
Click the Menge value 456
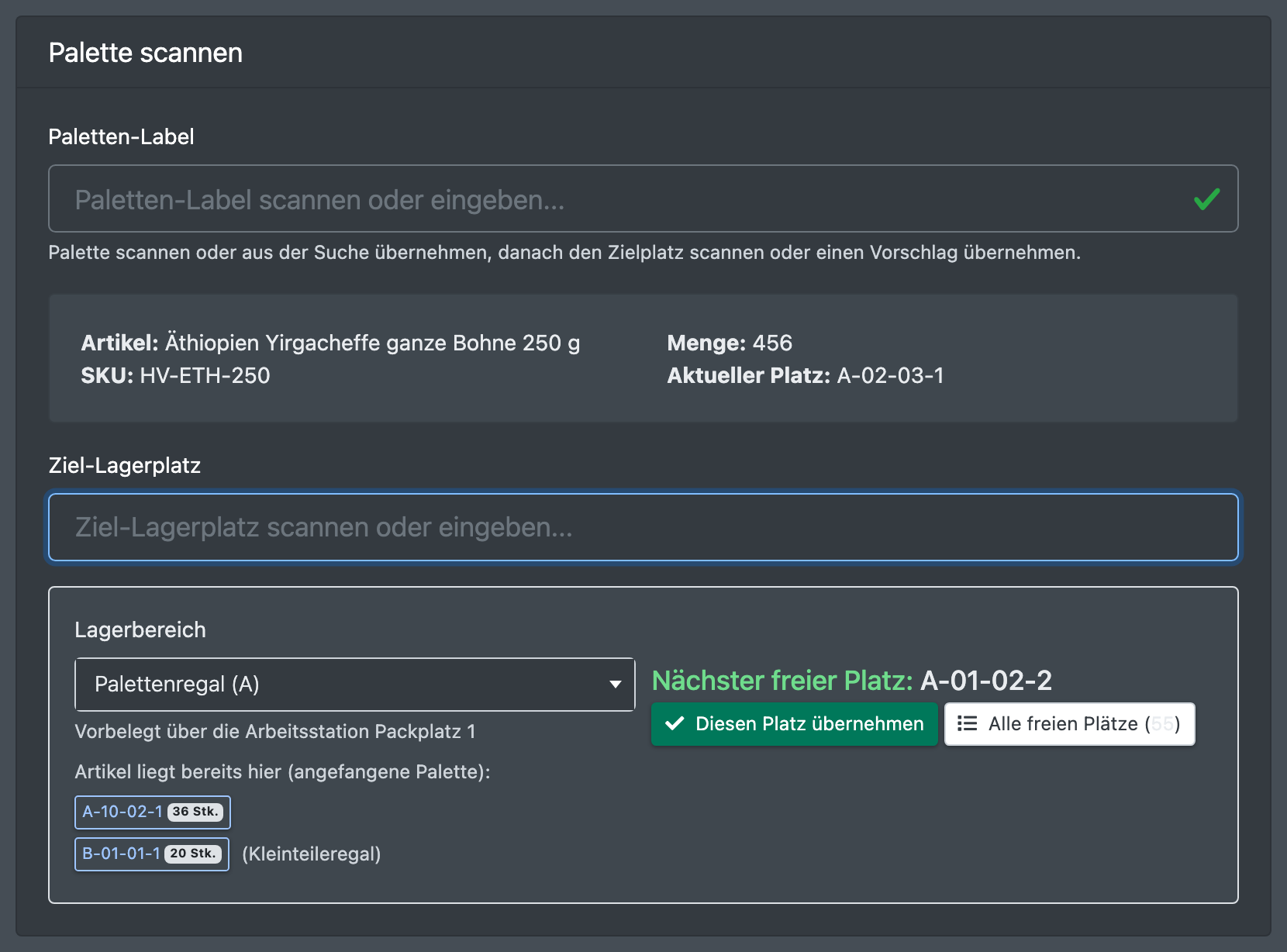[x=772, y=343]
